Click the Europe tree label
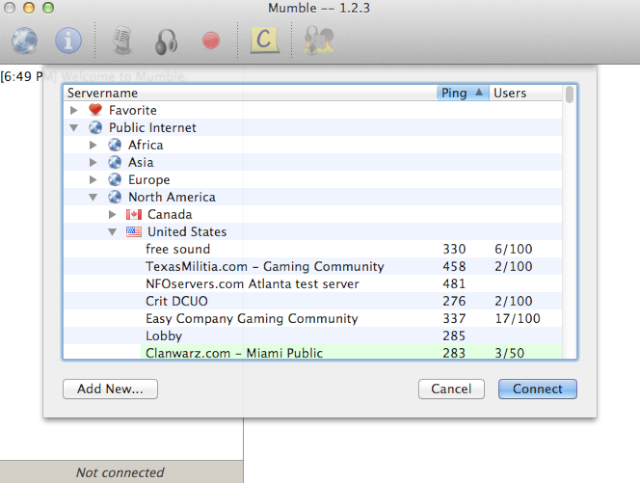Viewport: 640px width, 483px height. [x=149, y=180]
